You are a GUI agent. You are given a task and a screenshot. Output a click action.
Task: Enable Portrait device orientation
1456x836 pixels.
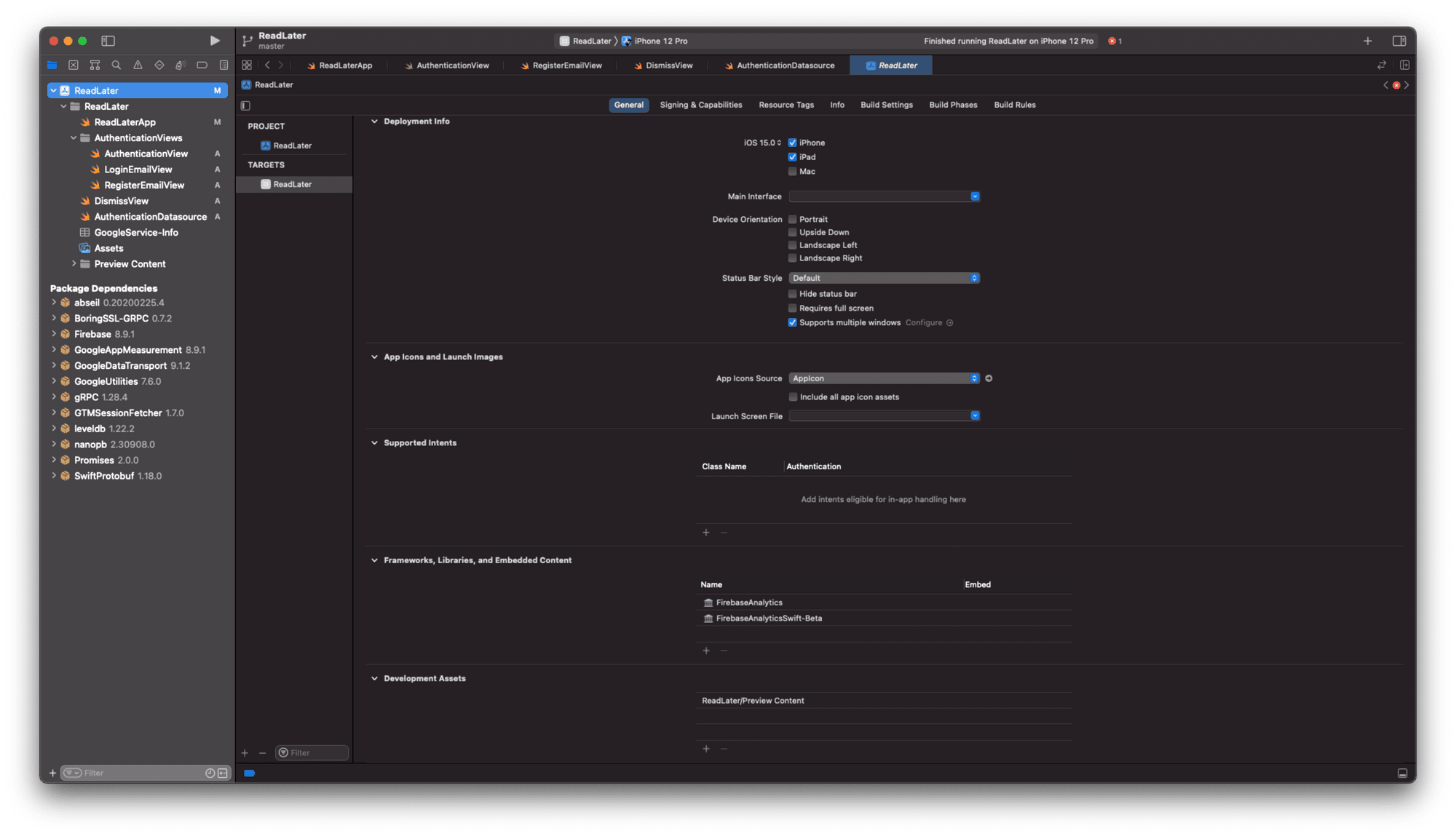[793, 220]
